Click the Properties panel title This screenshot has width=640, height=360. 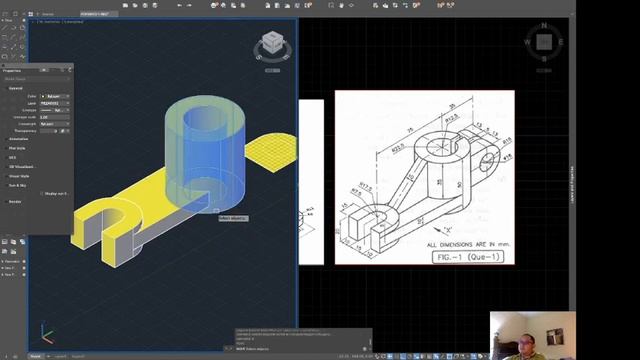[x=12, y=70]
